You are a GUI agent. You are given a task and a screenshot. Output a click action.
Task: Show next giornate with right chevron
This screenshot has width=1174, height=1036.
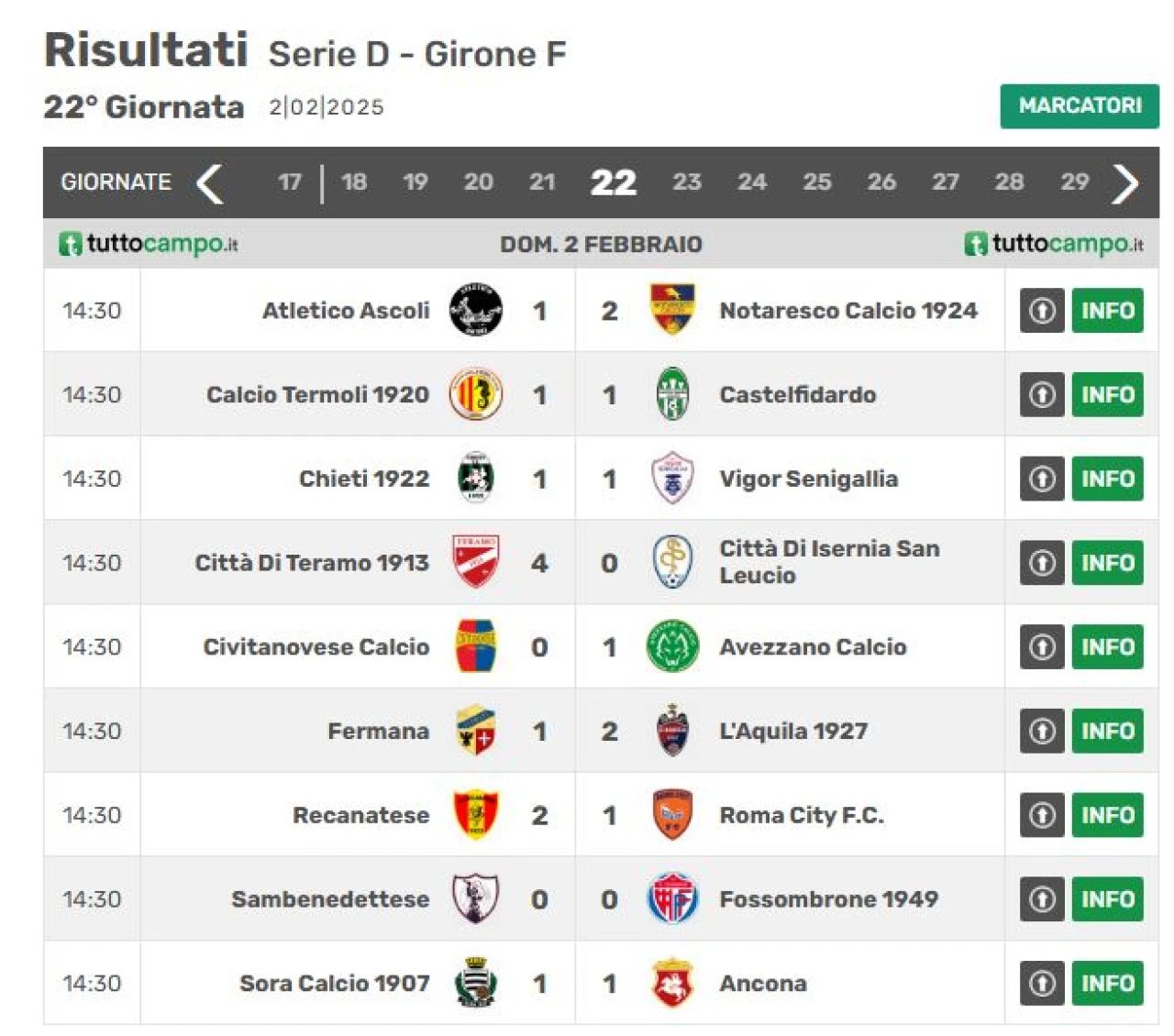click(x=1125, y=183)
